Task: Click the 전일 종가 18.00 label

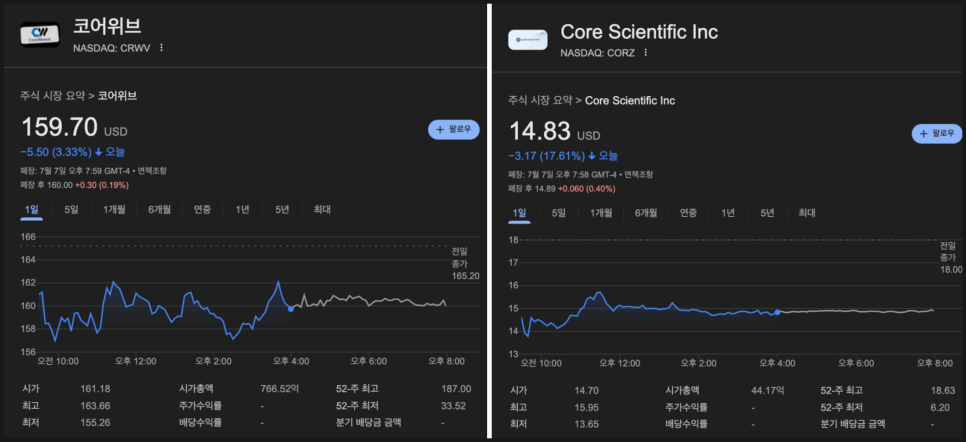Action: tap(951, 256)
